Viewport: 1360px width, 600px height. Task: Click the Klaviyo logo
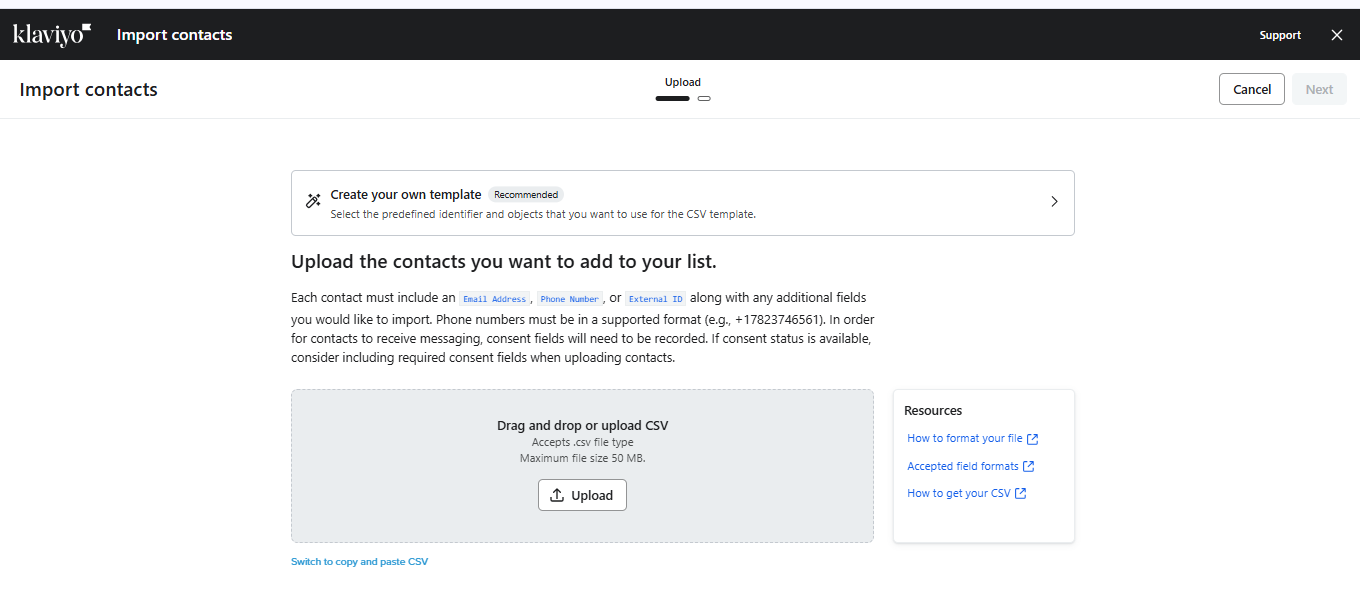pyautogui.click(x=52, y=35)
